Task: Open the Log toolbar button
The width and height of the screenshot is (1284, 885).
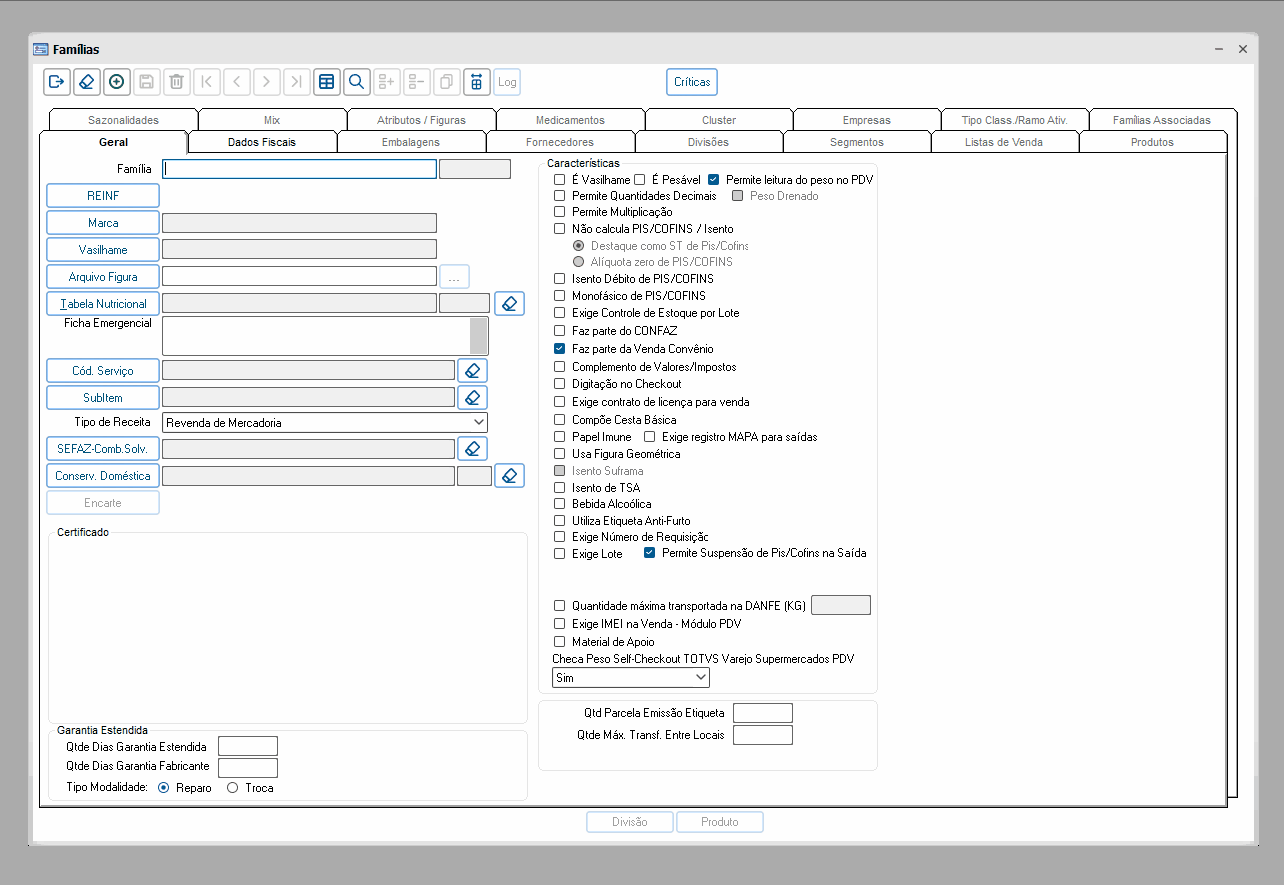Action: (507, 82)
